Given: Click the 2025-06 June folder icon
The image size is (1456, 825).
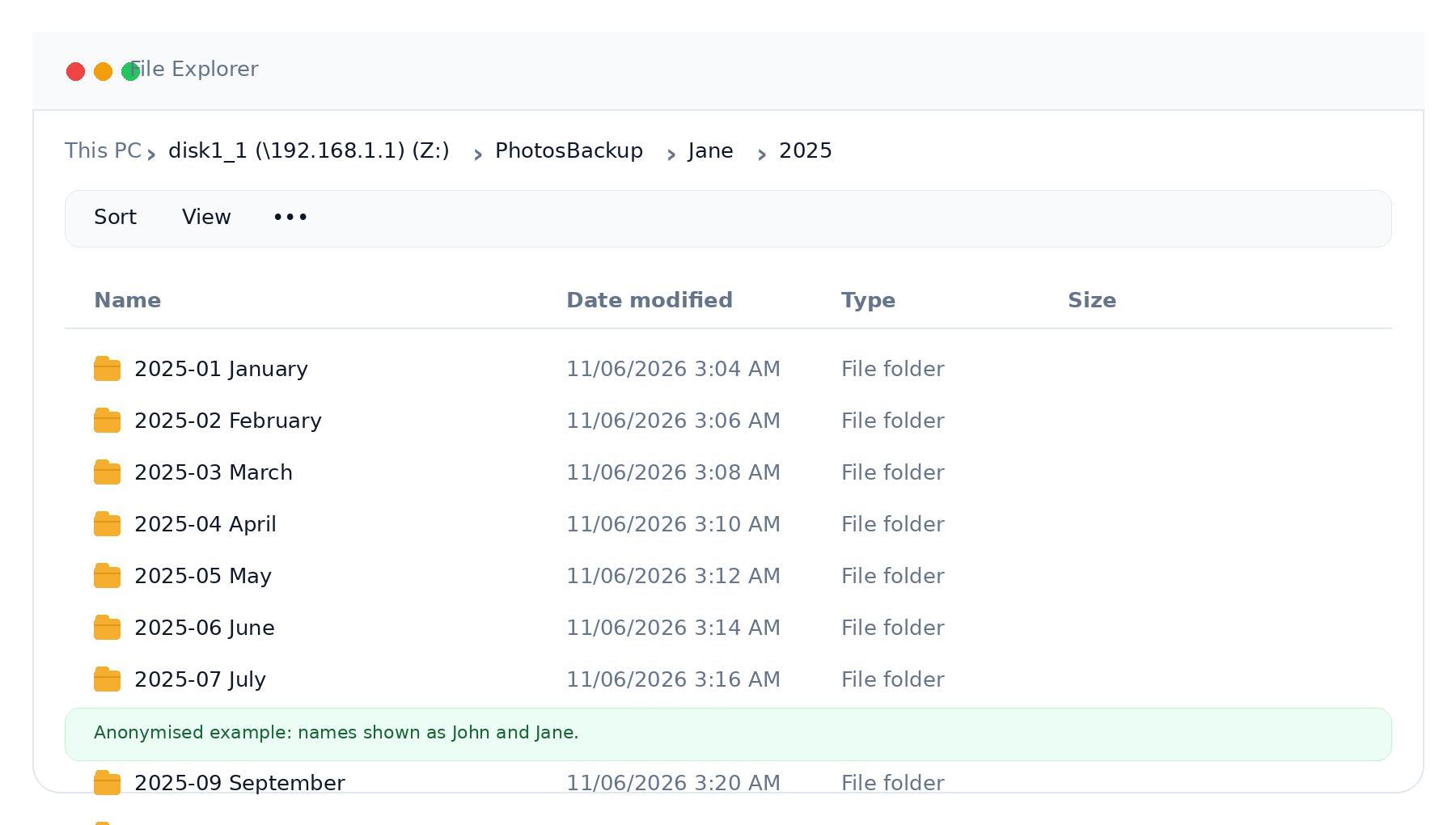Looking at the screenshot, I should tap(107, 628).
